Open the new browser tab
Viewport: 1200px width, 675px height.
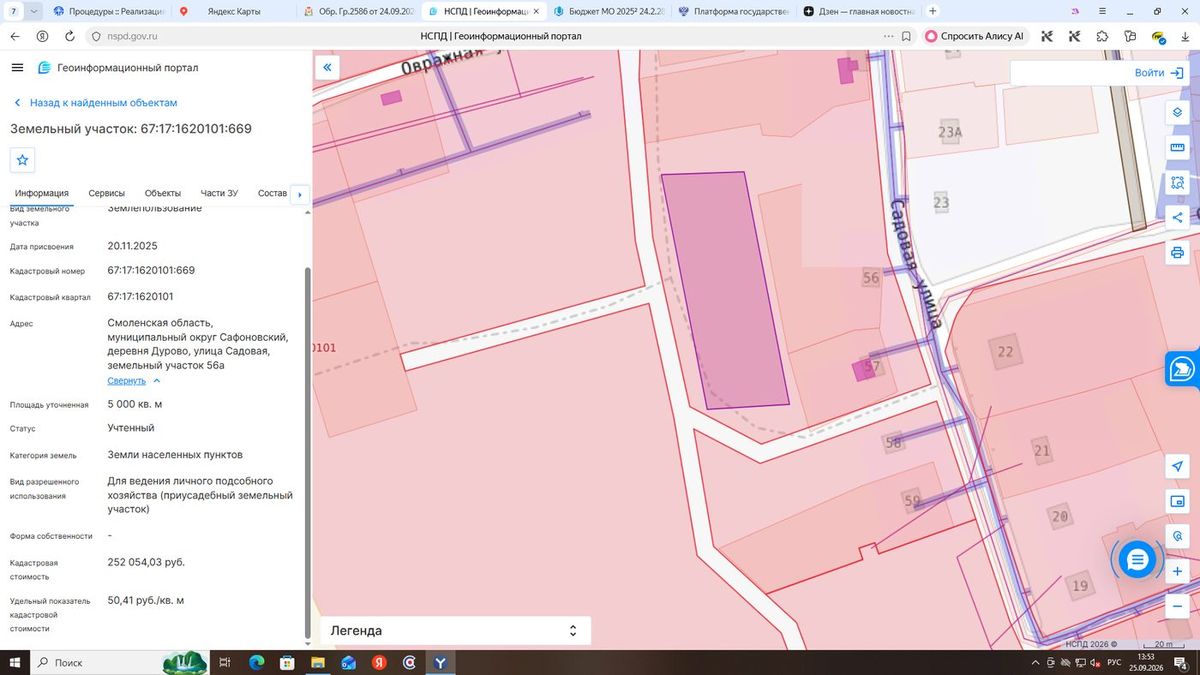[x=933, y=11]
